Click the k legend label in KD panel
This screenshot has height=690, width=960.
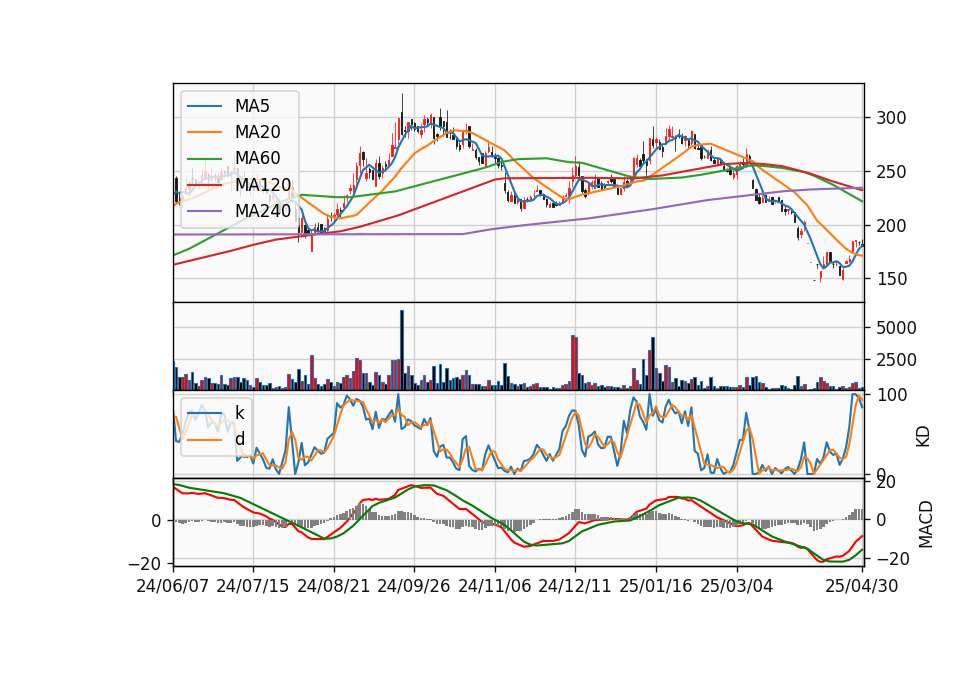tap(239, 413)
